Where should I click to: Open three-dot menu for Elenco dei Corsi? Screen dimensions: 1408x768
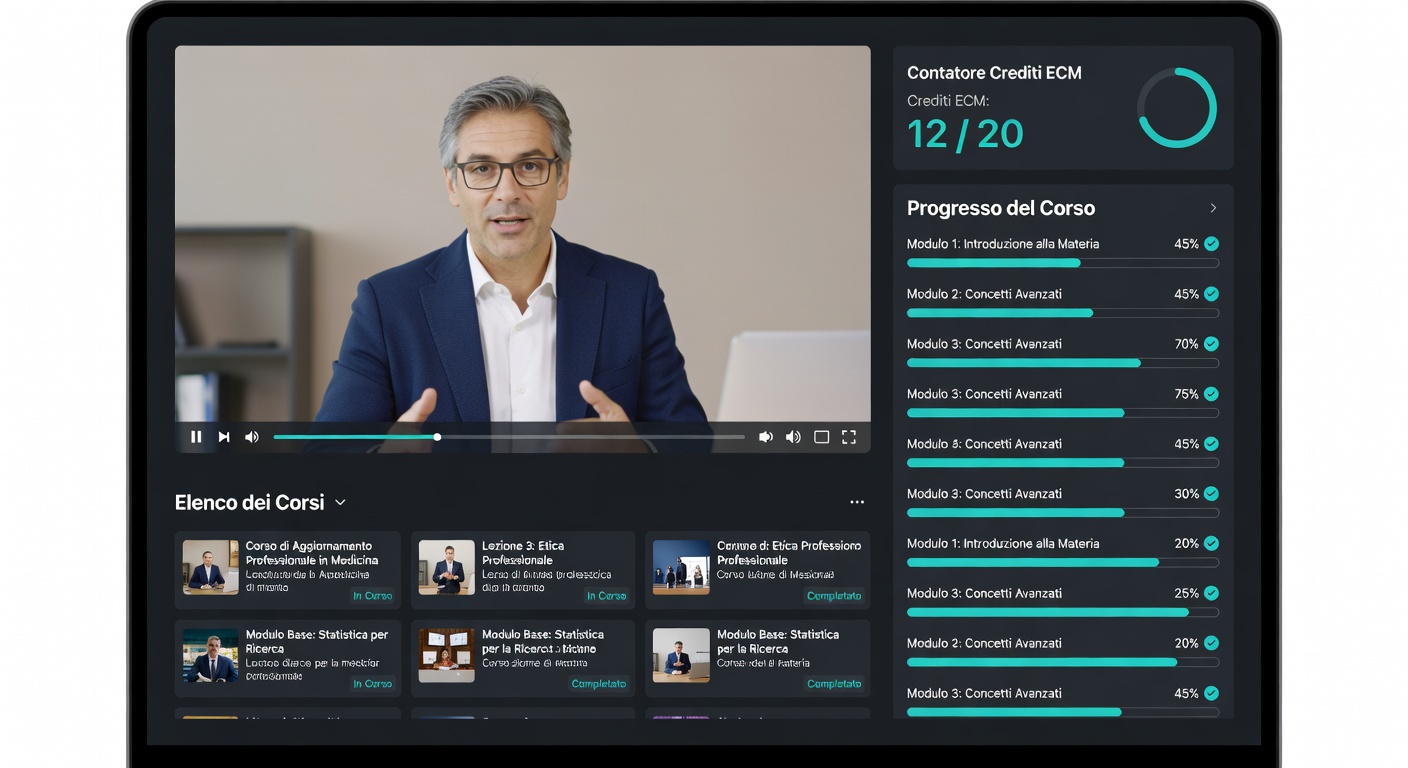click(856, 503)
